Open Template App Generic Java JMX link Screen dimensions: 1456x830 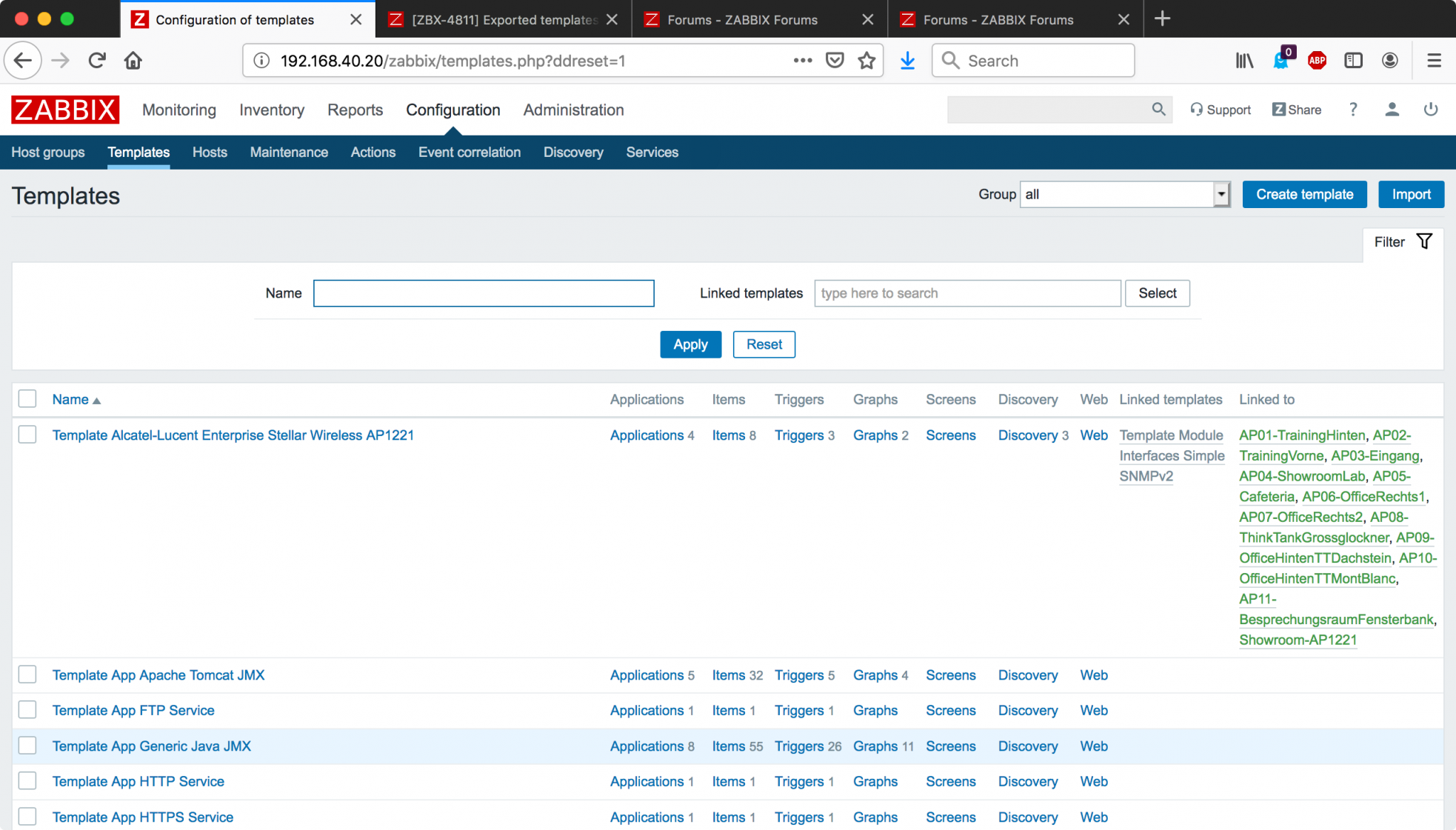click(152, 746)
